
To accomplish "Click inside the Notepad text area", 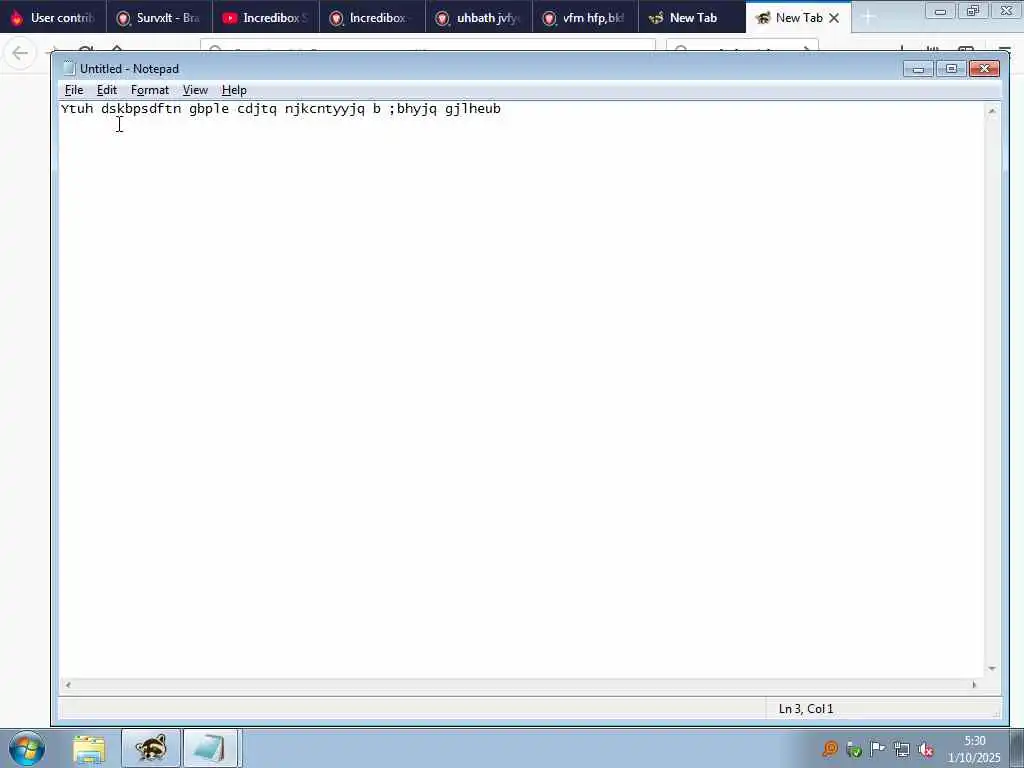I will point(521,392).
